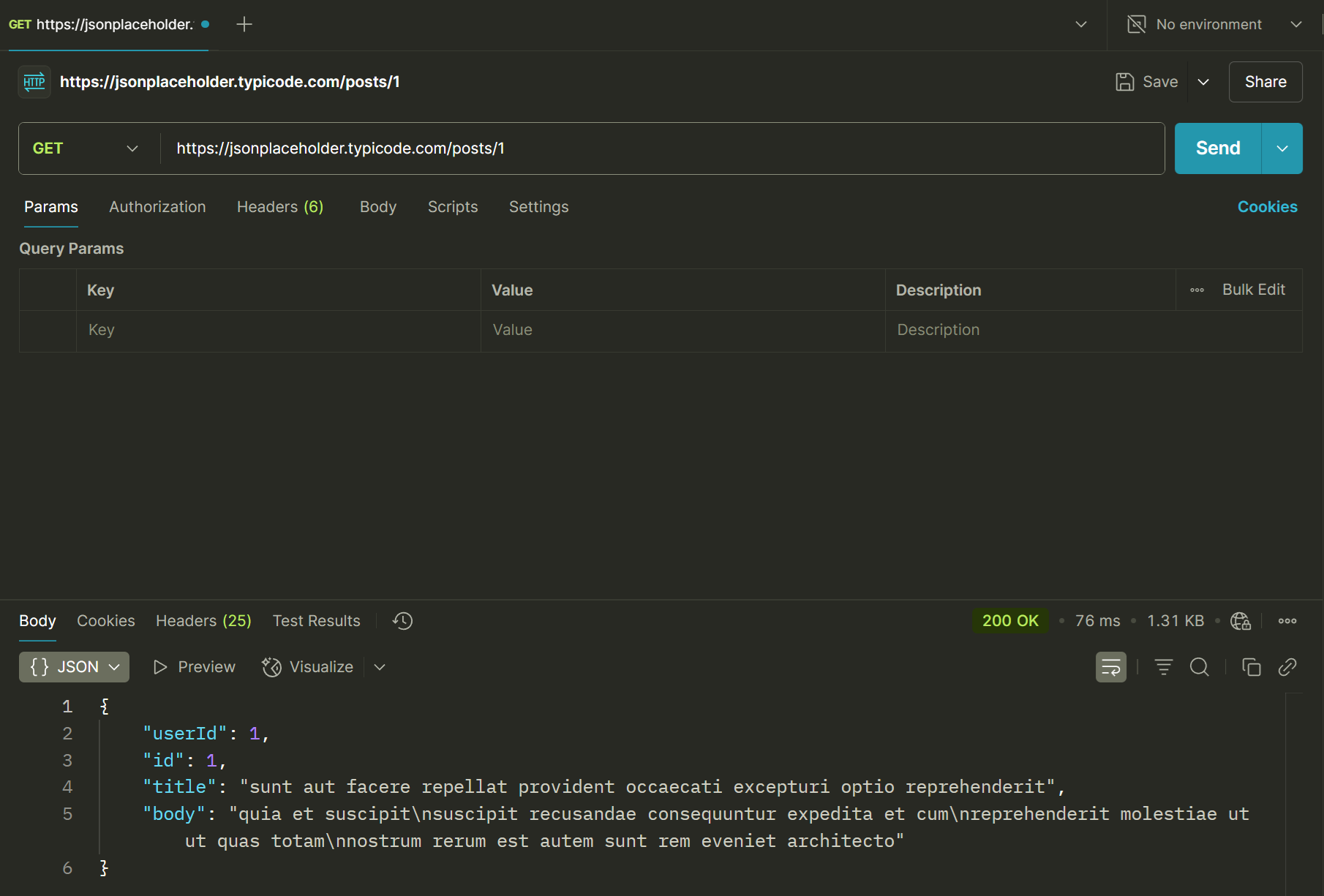Click the "title" key in response

[180, 787]
